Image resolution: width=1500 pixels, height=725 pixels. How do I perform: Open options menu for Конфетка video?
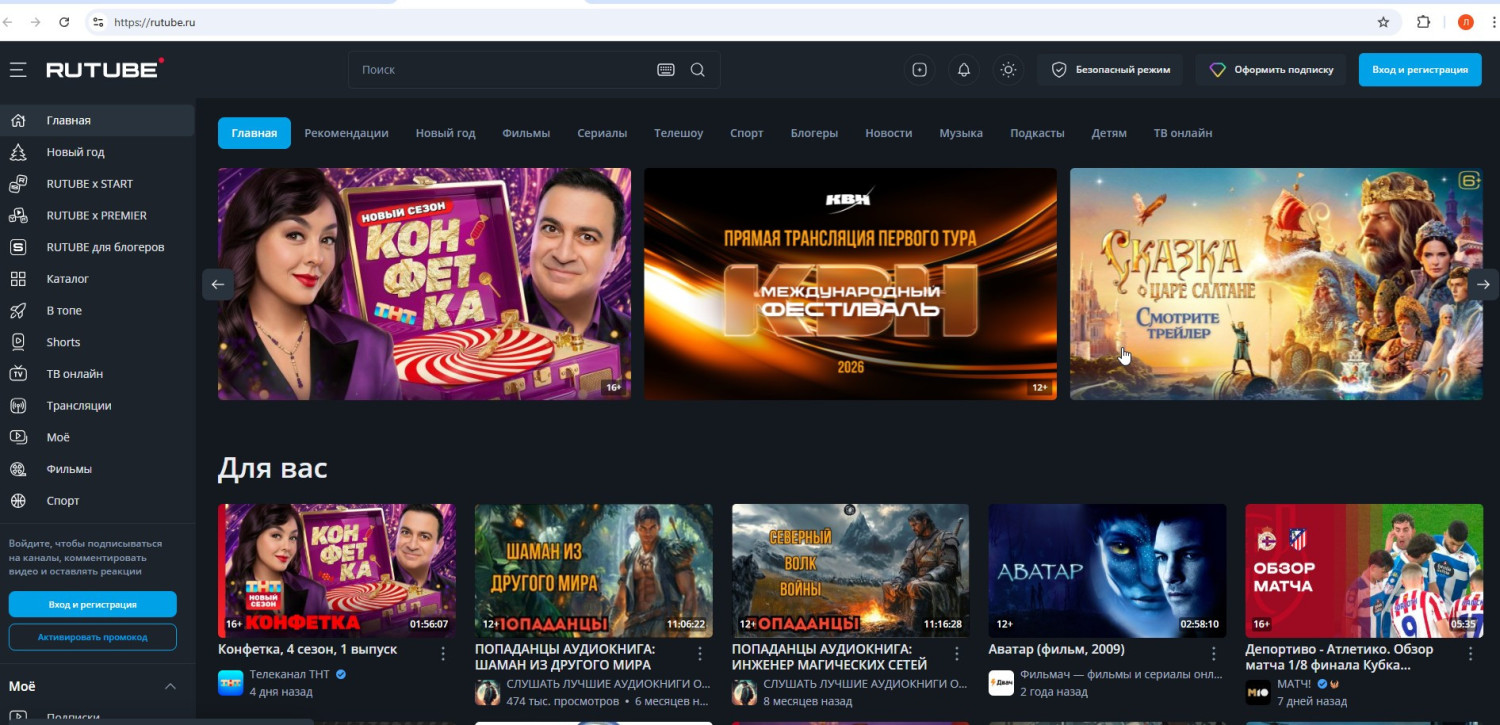443,653
